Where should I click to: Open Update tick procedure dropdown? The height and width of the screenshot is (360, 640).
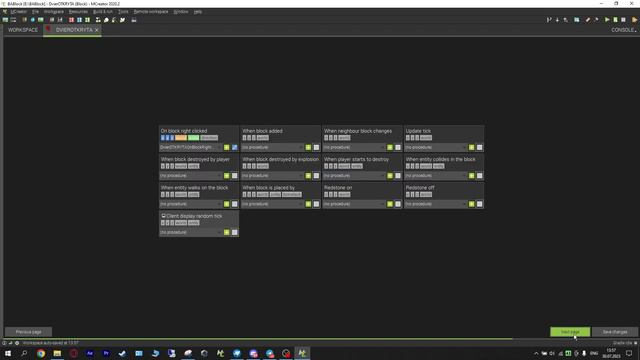[436, 147]
